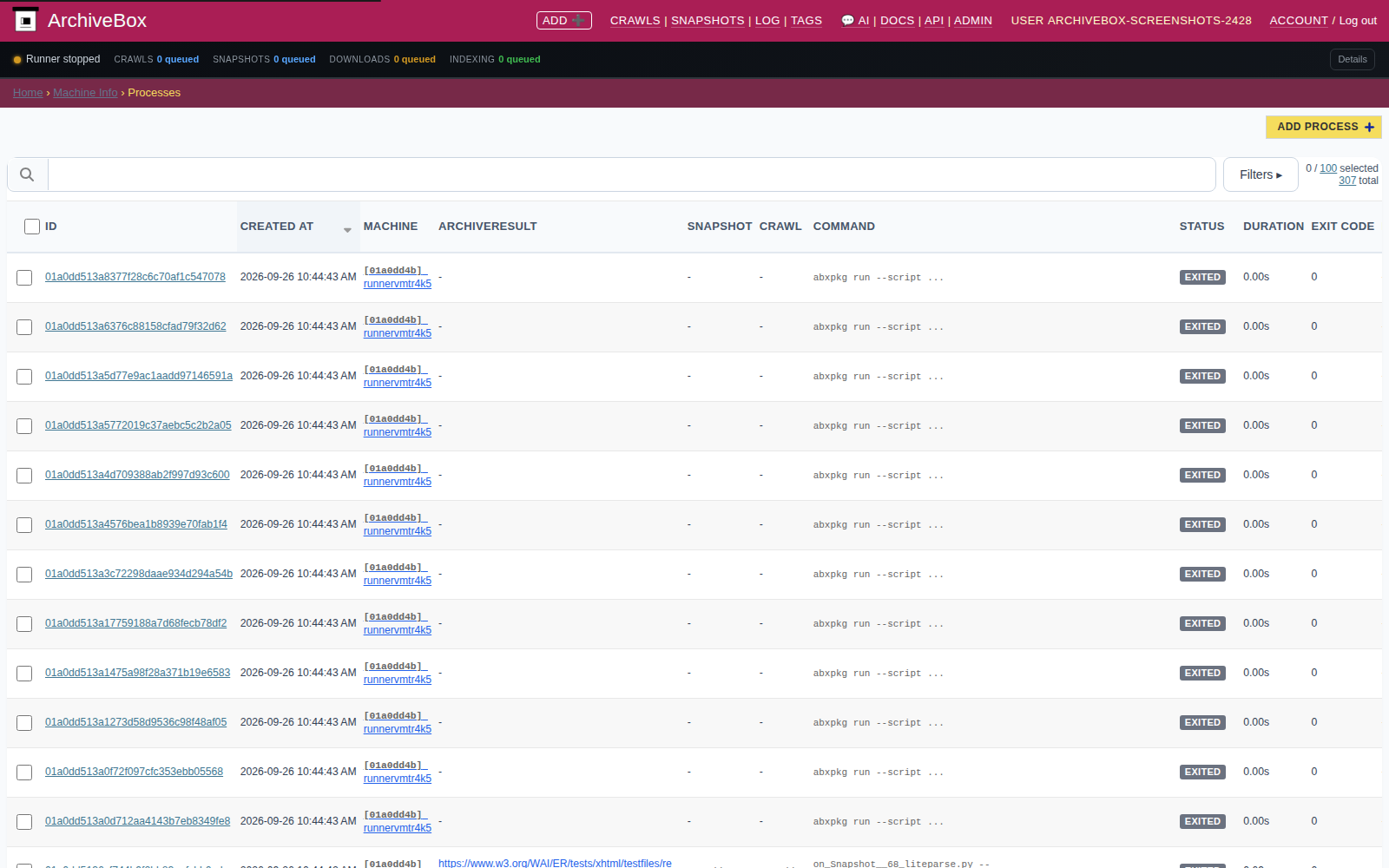
Task: Click the ADD button in header
Action: [x=564, y=20]
